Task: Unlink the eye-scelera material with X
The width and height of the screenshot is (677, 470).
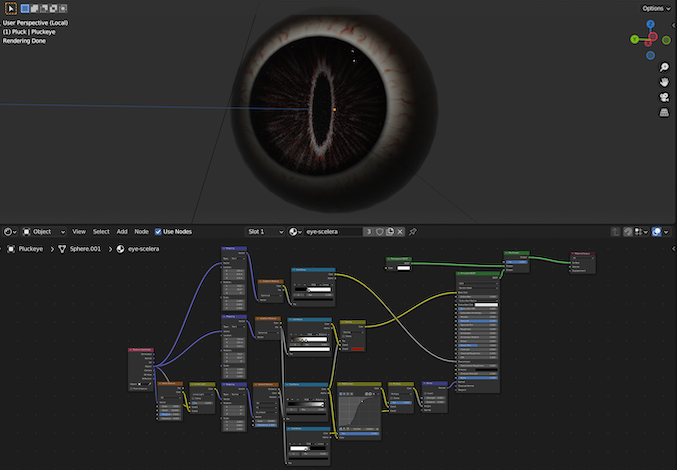Action: click(x=400, y=231)
